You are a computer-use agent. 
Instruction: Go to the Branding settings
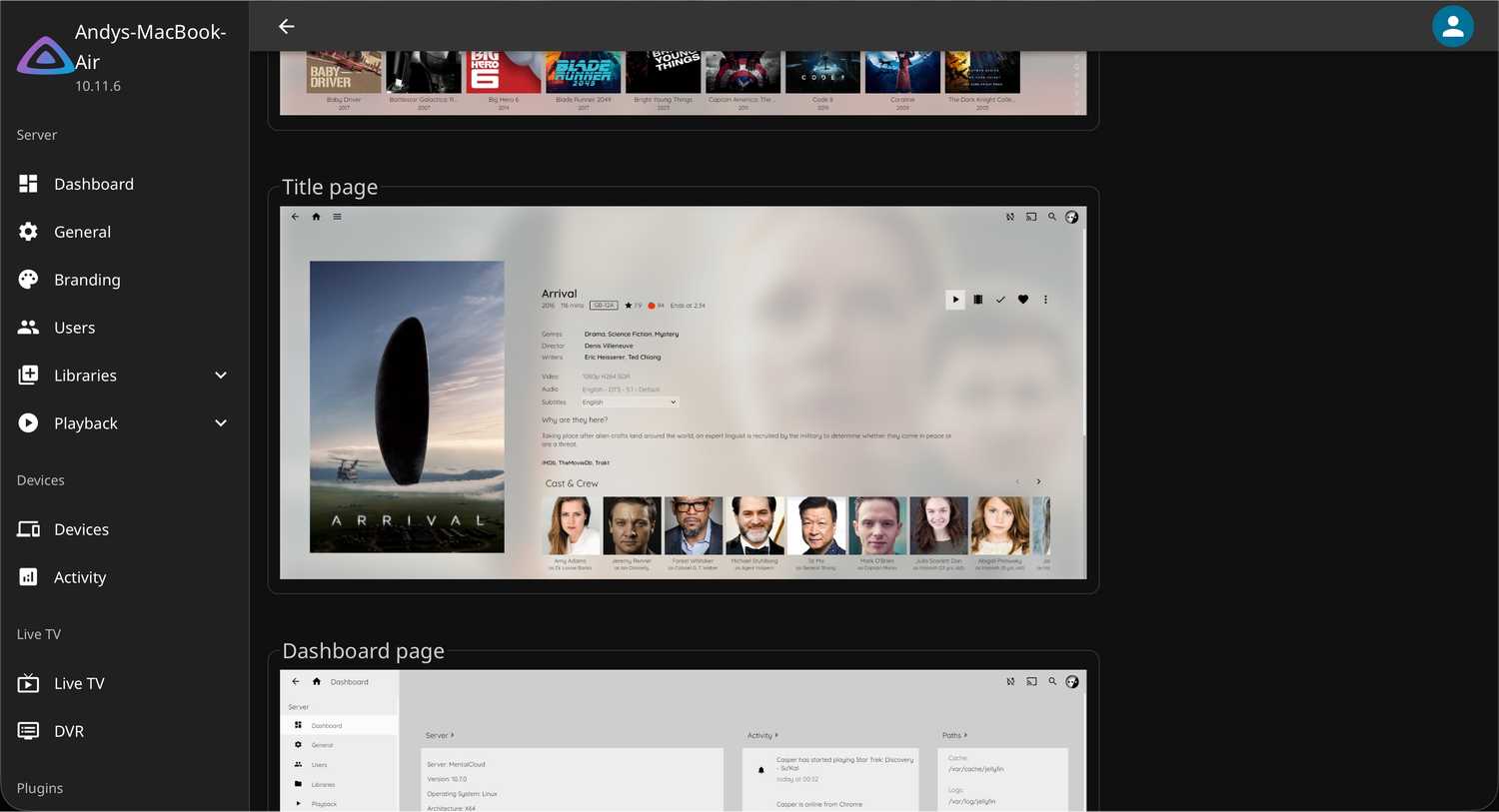pos(125,280)
